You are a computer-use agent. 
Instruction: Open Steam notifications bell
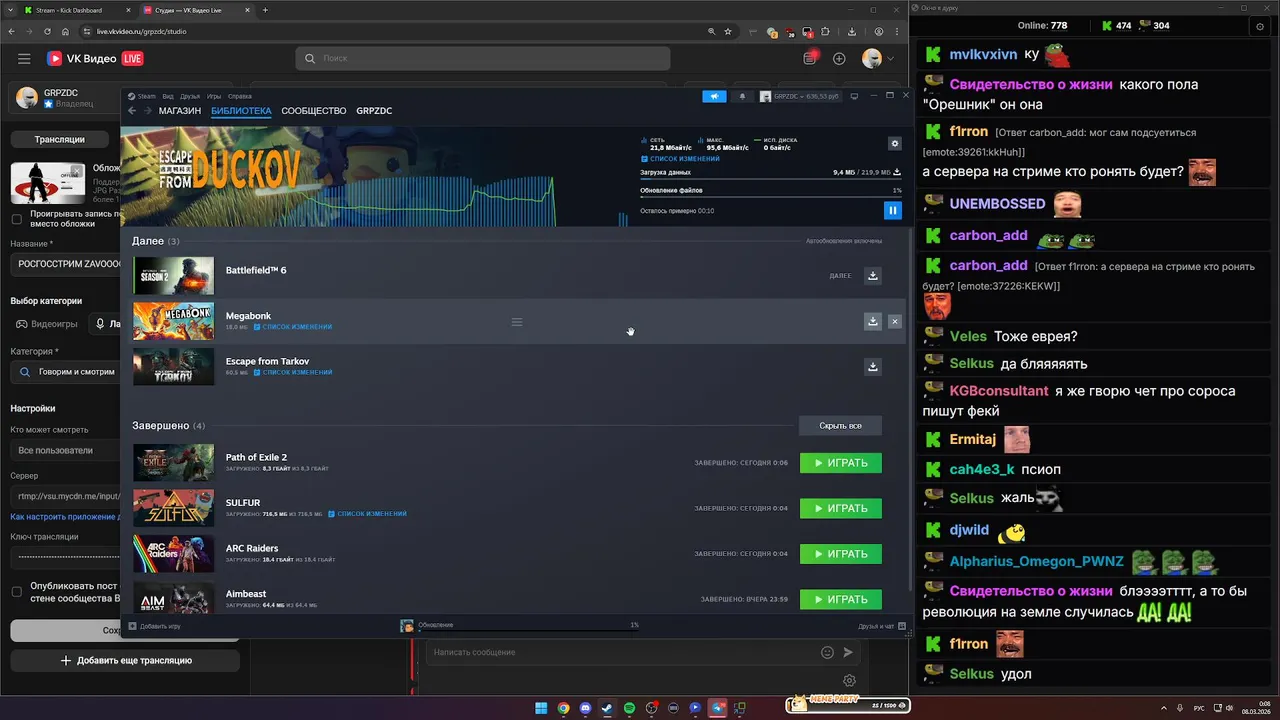pyautogui.click(x=742, y=96)
